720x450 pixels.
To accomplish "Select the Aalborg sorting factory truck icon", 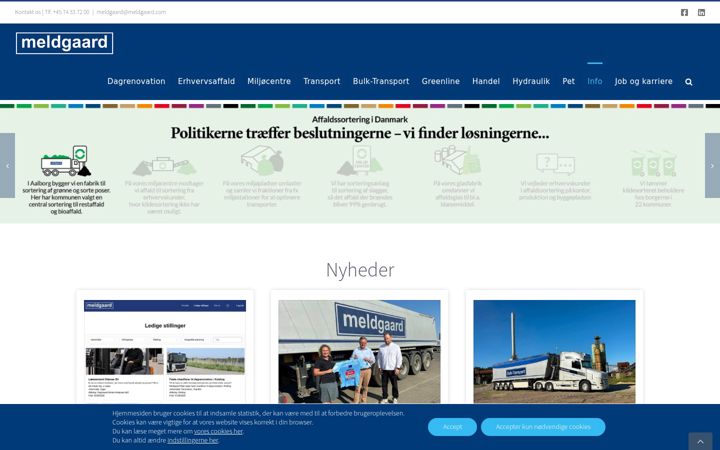I will tap(66, 161).
